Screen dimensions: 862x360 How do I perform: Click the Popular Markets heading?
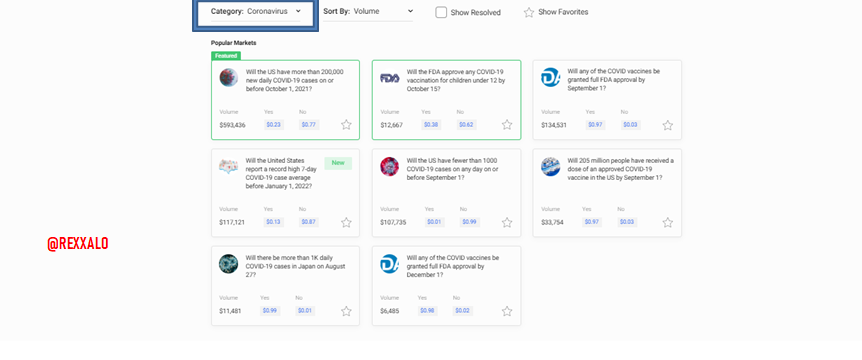[234, 43]
